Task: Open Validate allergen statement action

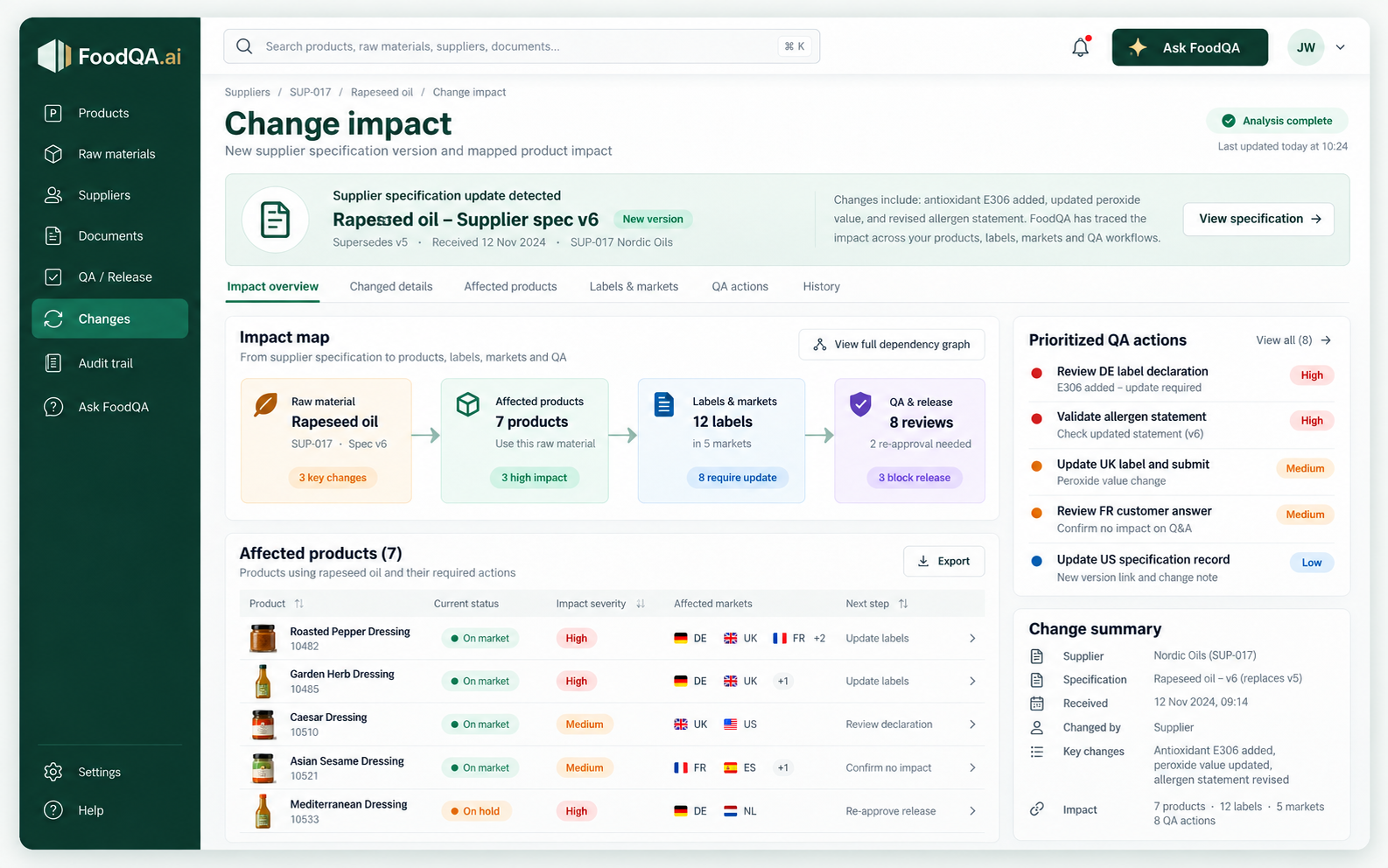Action: [x=1181, y=425]
